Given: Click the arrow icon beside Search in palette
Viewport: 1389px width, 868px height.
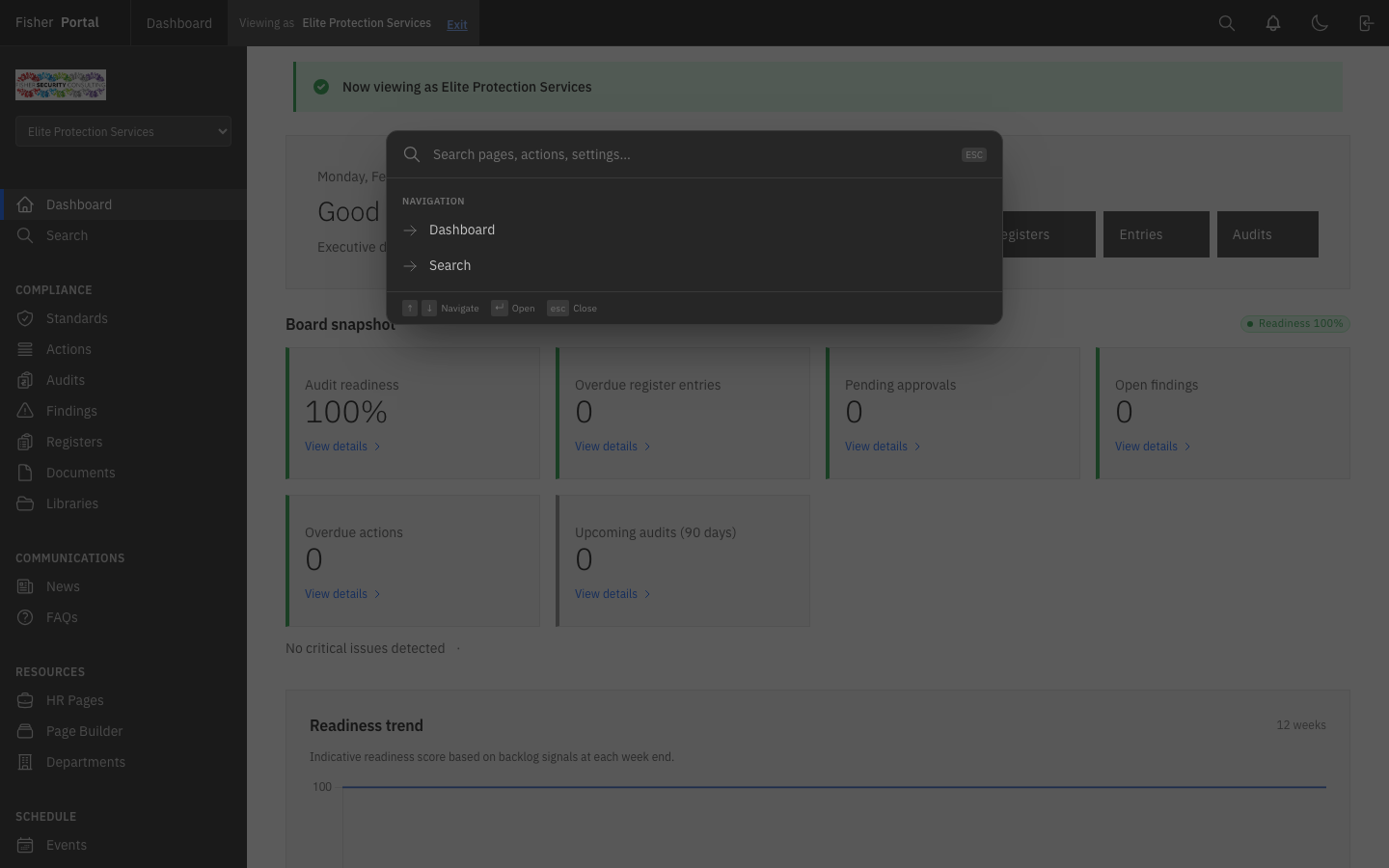Looking at the screenshot, I should pyautogui.click(x=410, y=266).
